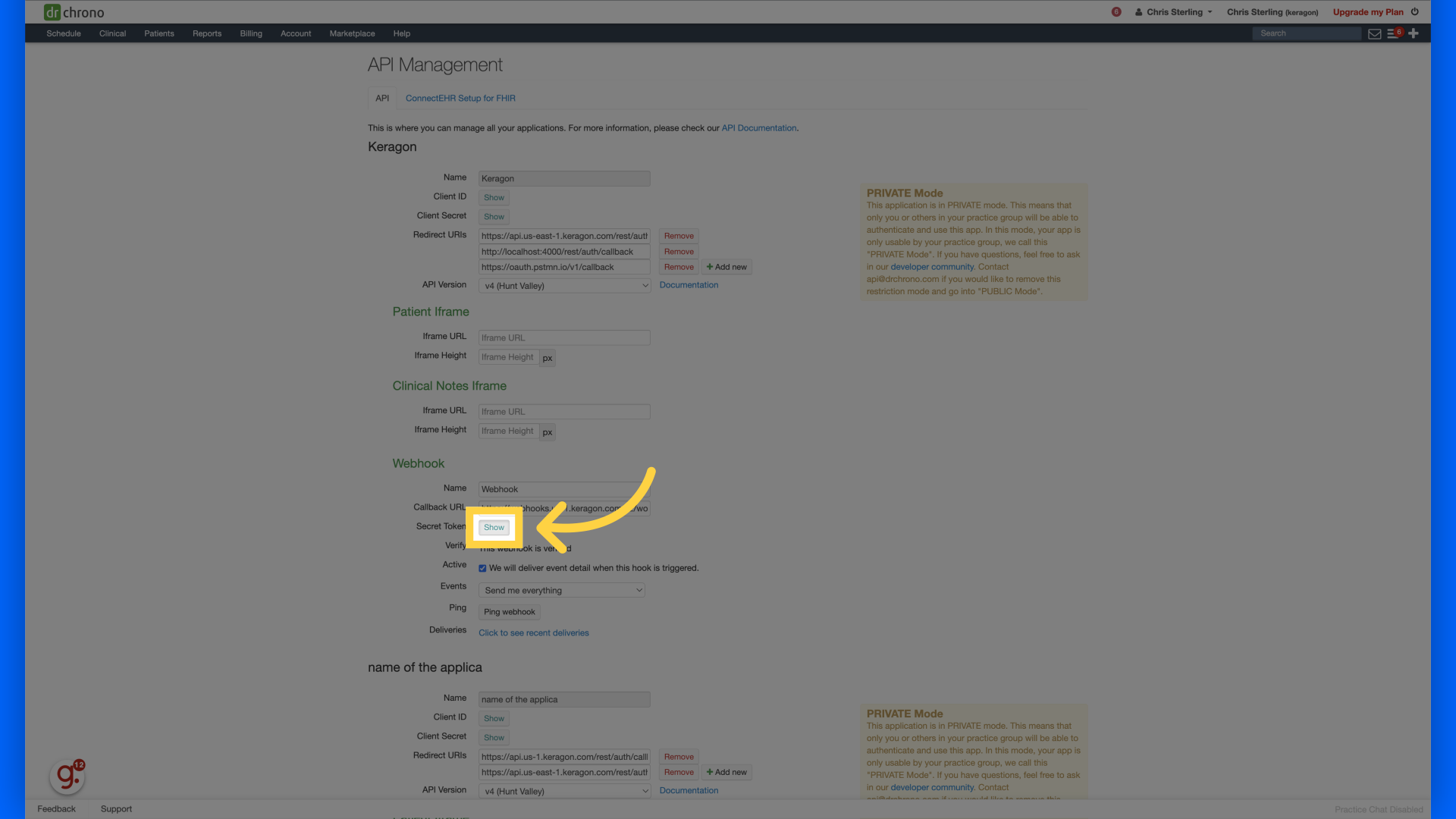Open the mail envelope icon
The height and width of the screenshot is (819, 1456).
1374,33
